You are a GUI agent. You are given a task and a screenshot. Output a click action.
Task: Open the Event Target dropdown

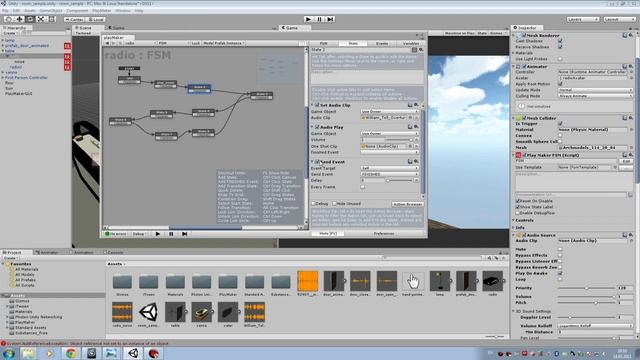(389, 168)
